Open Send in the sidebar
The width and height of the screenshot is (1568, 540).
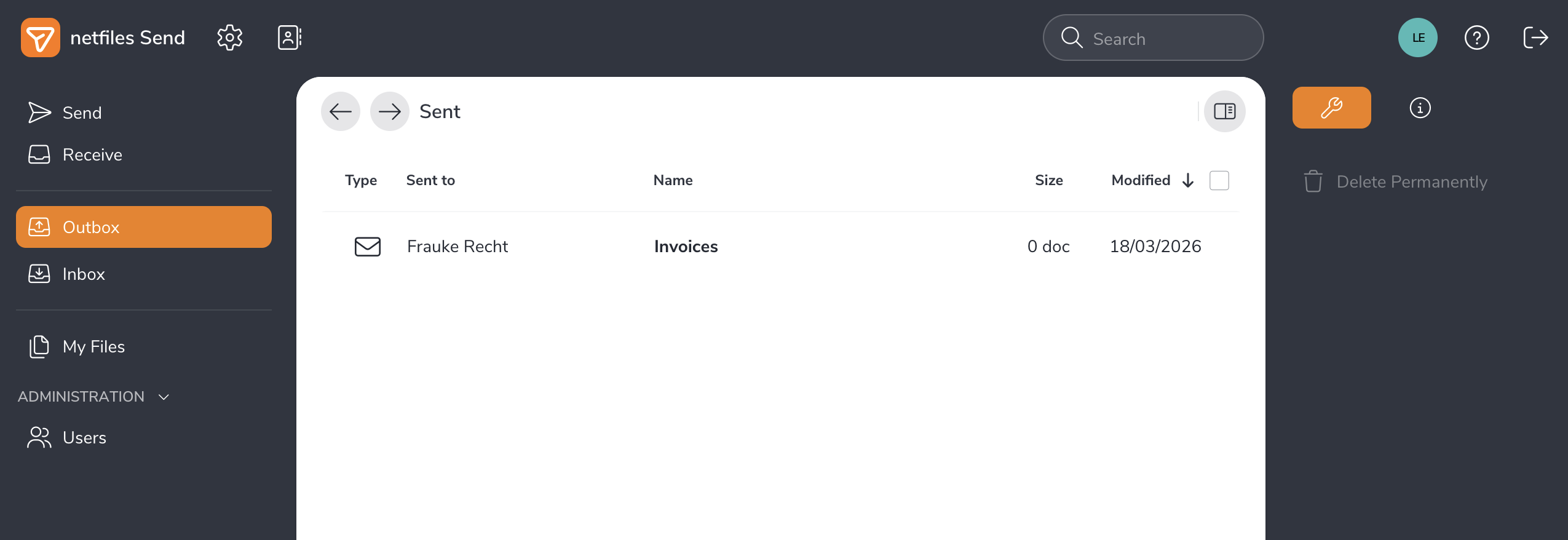[x=82, y=113]
